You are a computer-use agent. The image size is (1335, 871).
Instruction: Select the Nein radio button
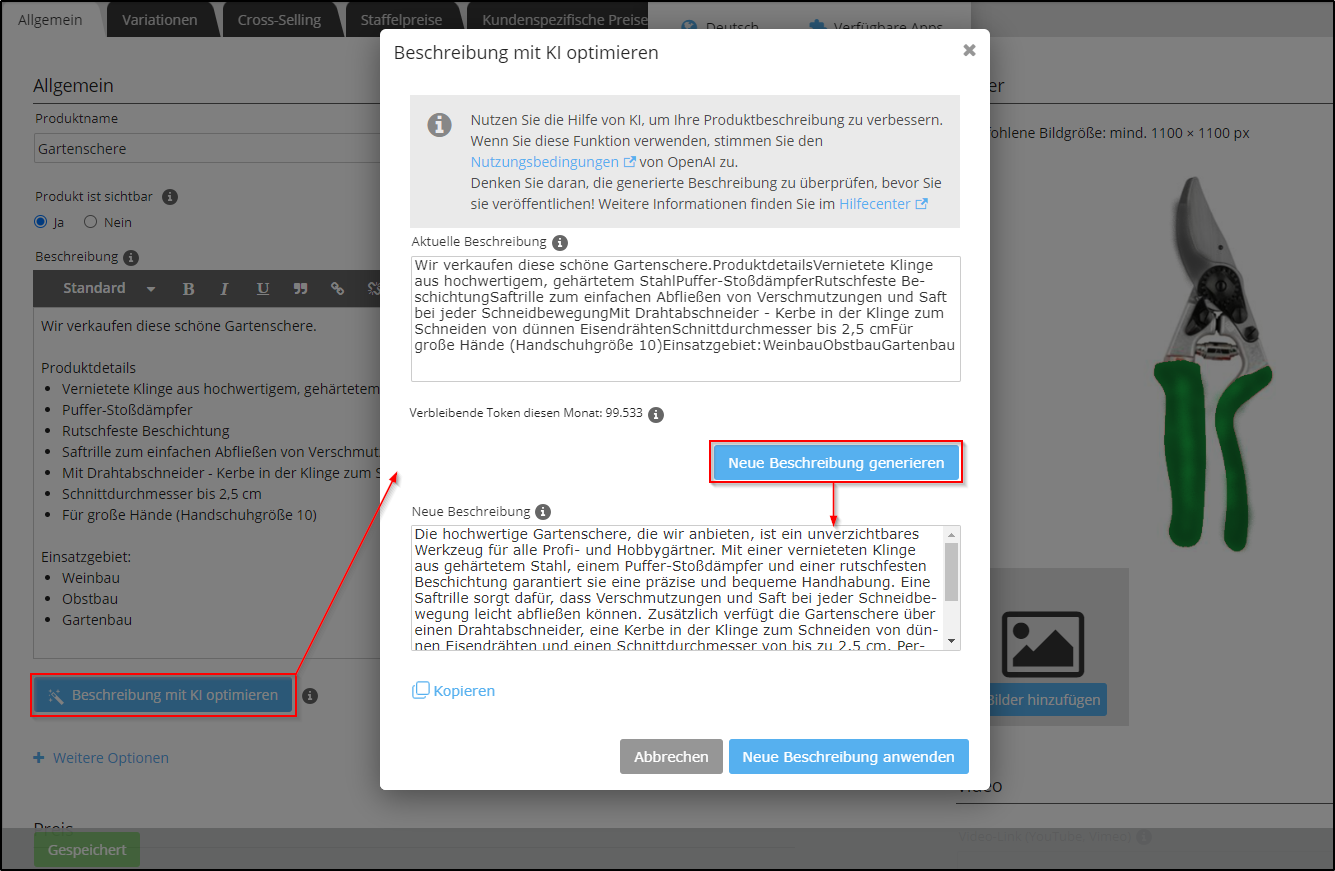(91, 222)
